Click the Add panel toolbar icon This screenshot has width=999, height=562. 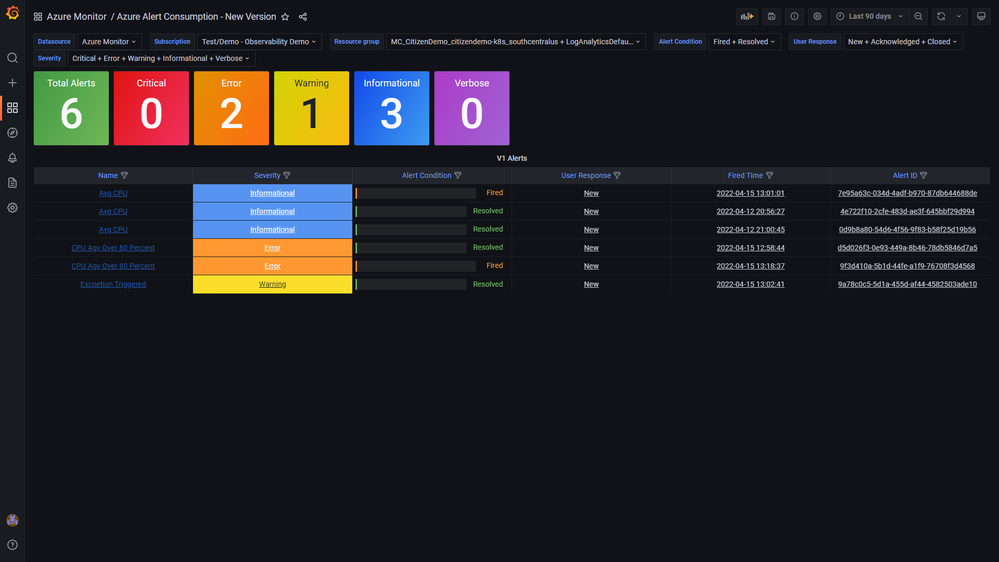[x=747, y=17]
